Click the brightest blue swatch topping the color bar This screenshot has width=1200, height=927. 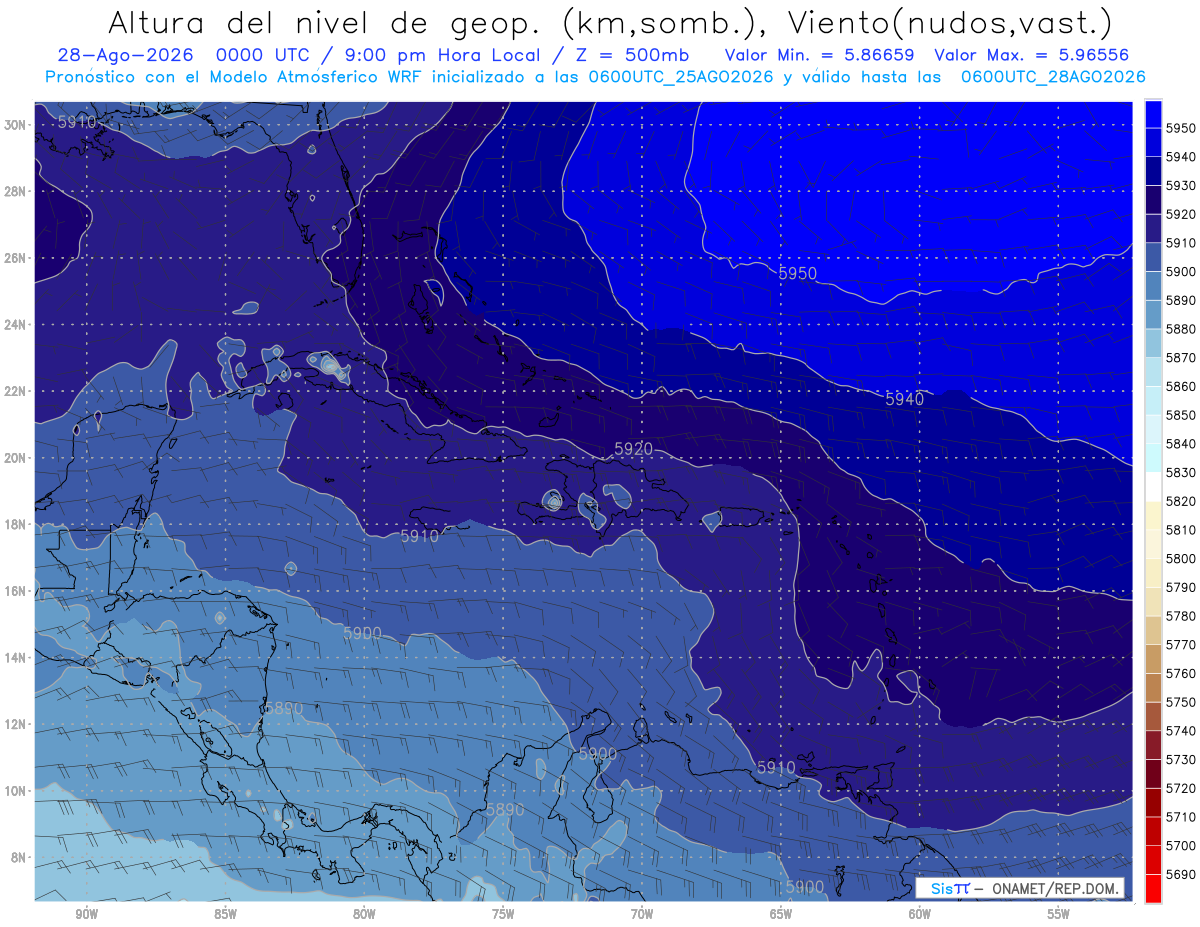click(x=1153, y=114)
